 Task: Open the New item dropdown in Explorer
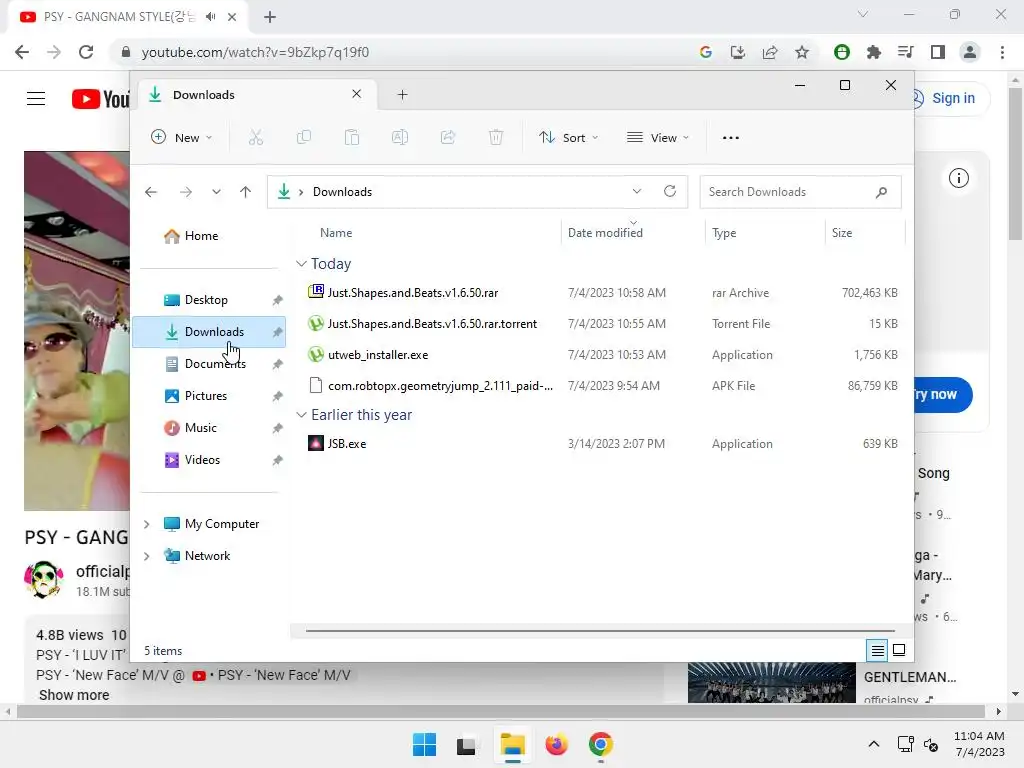pos(182,137)
